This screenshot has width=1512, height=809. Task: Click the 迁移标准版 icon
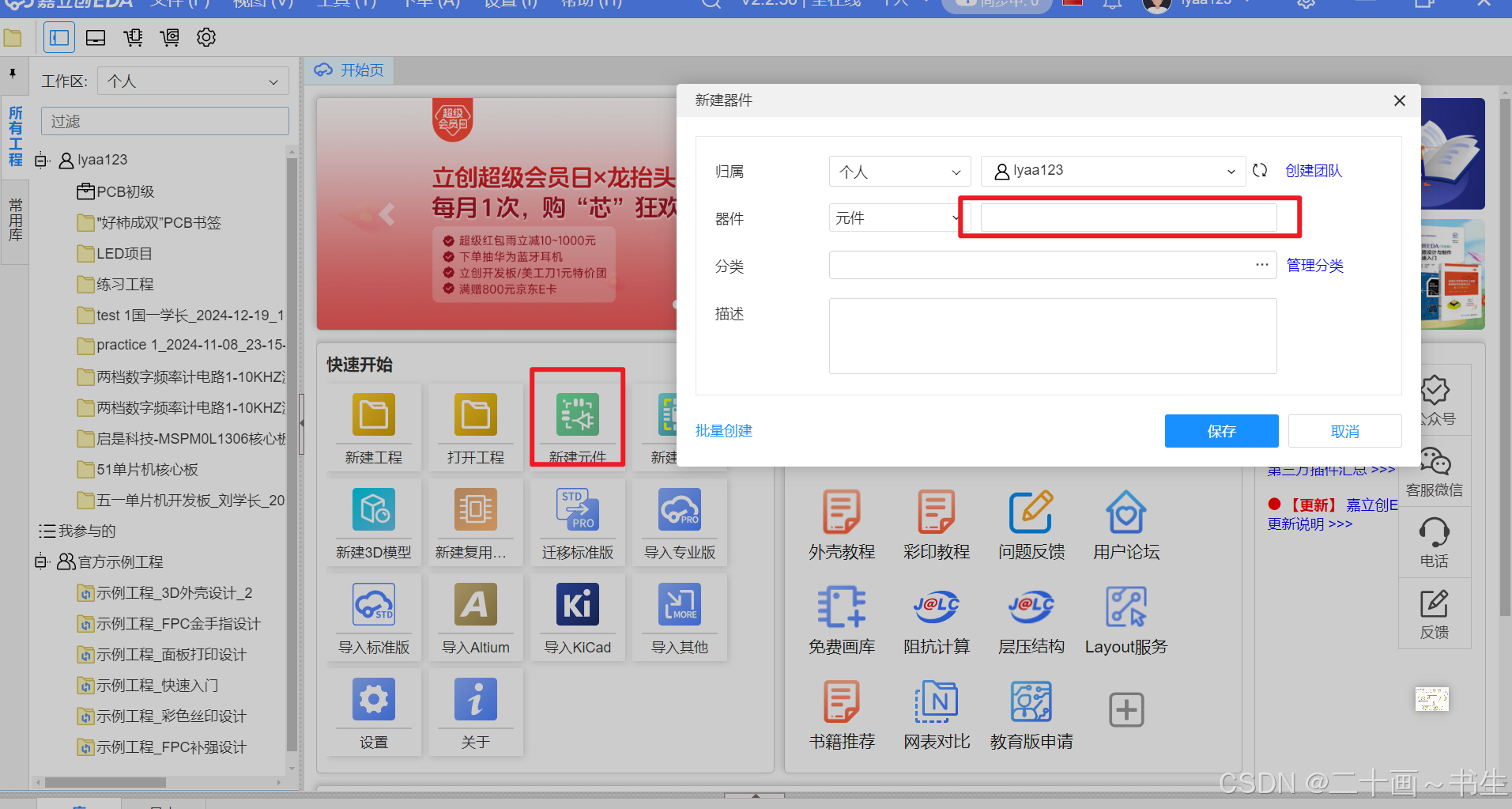click(x=578, y=509)
